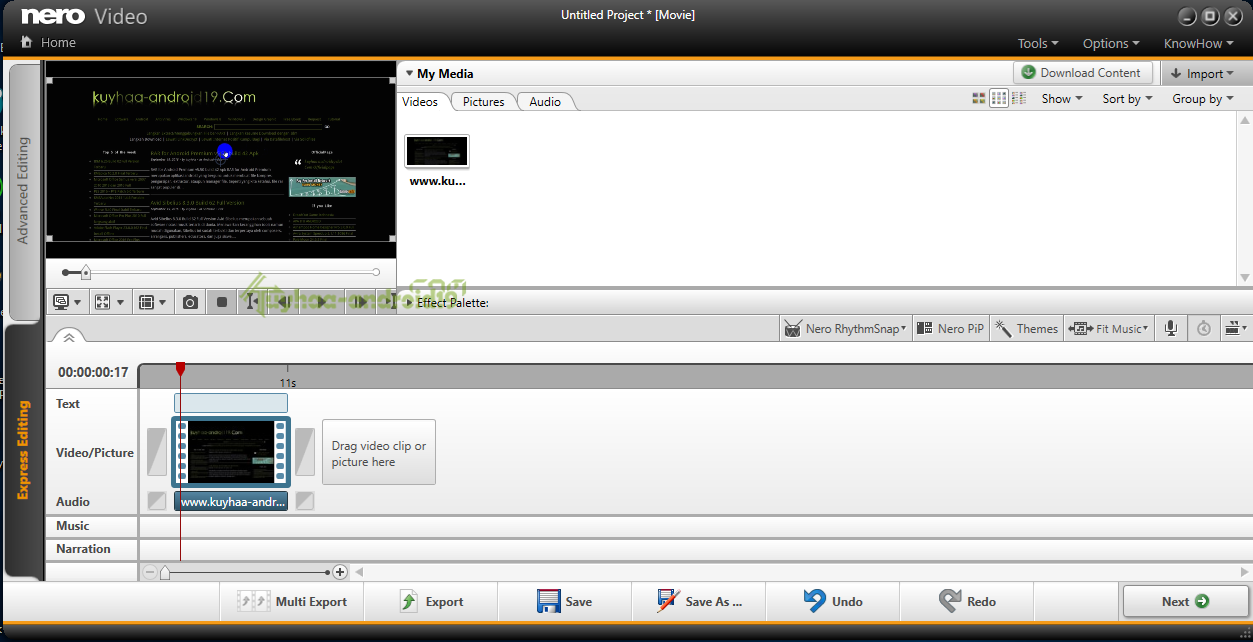Open Nero RhythmSnap tool
1253x642 pixels.
[846, 328]
